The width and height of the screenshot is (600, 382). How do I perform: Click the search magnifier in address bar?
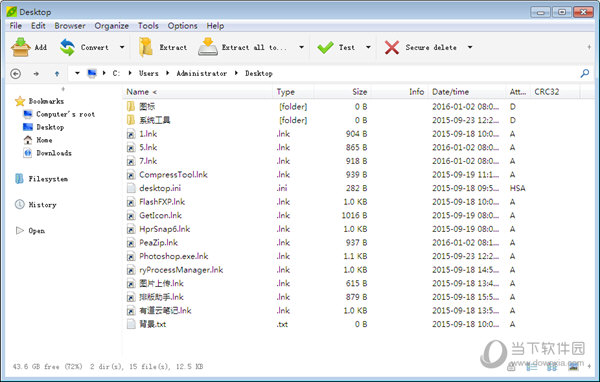click(585, 73)
